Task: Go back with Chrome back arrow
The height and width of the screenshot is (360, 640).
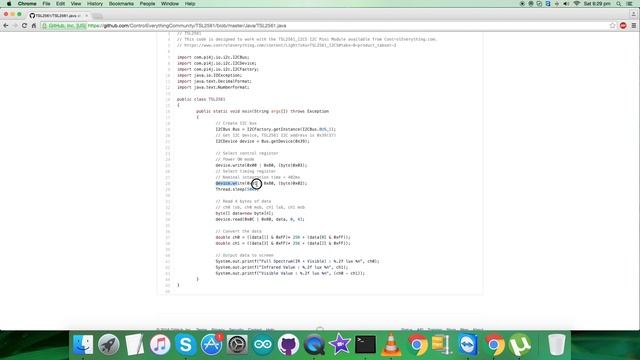Action: click(x=6, y=26)
